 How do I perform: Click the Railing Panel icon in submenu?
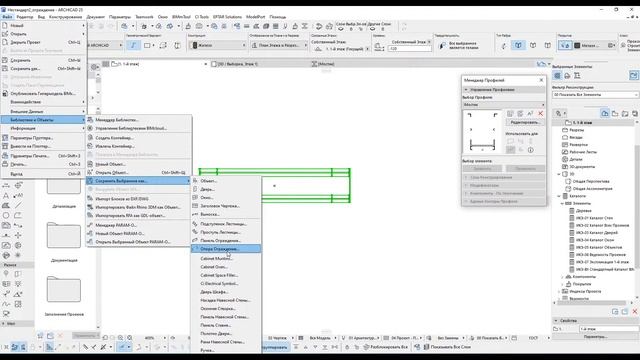[195, 240]
